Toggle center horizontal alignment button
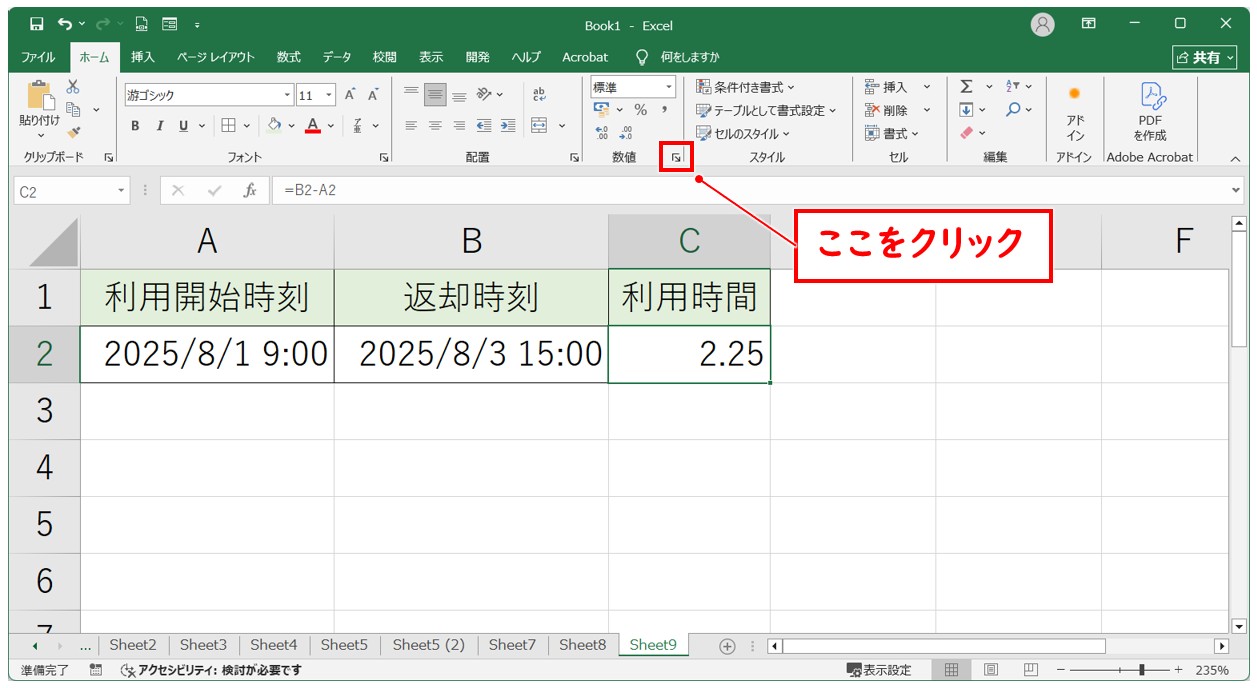This screenshot has height=688, width=1257. coord(435,125)
